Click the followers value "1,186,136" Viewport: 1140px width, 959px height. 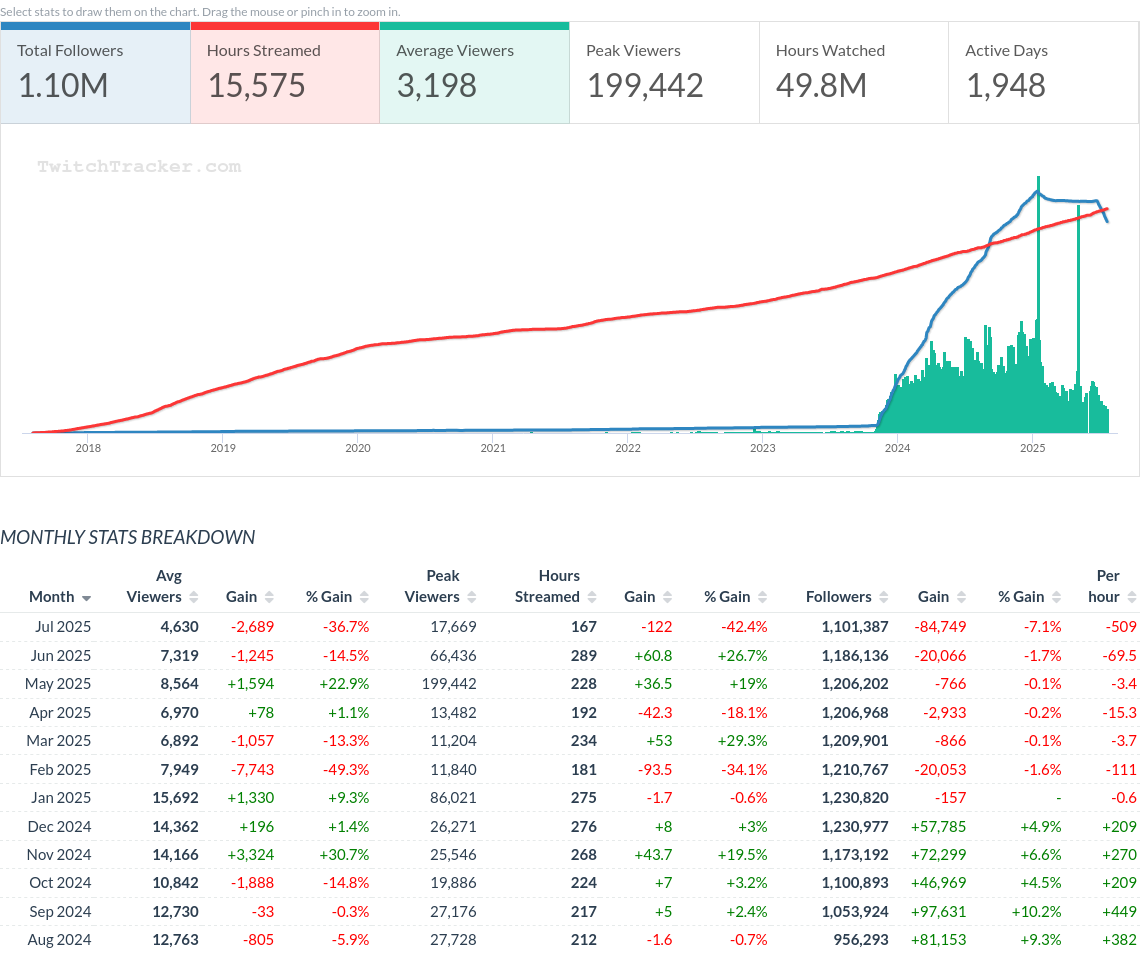coord(855,656)
